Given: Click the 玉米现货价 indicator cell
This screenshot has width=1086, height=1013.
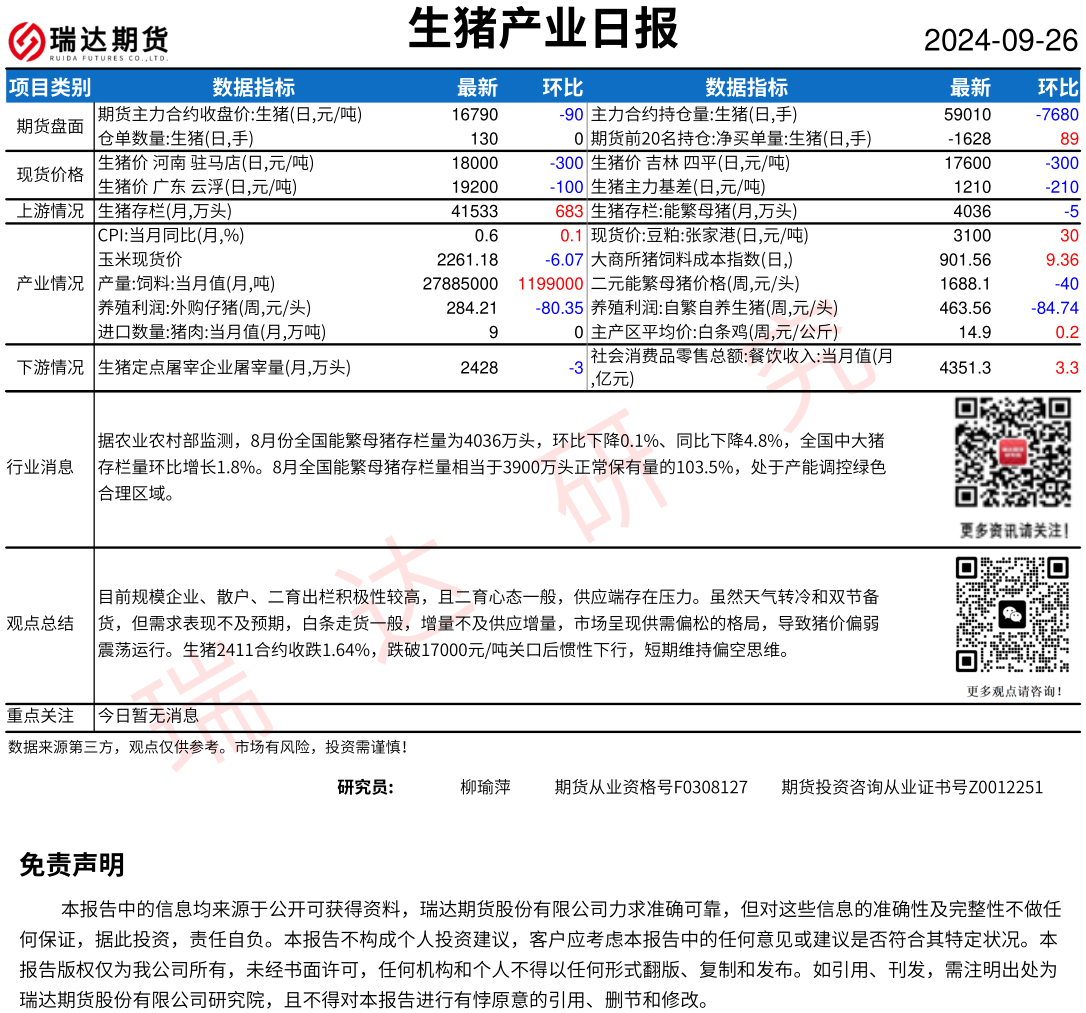Looking at the screenshot, I should (x=140, y=260).
